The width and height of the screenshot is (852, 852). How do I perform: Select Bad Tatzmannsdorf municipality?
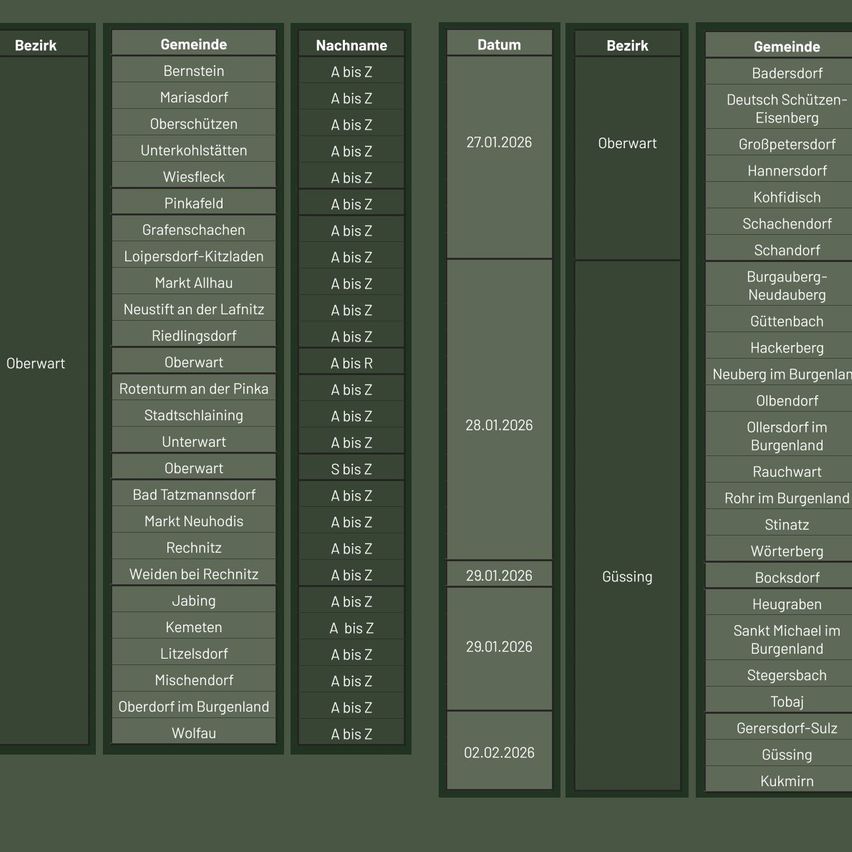pos(193,494)
